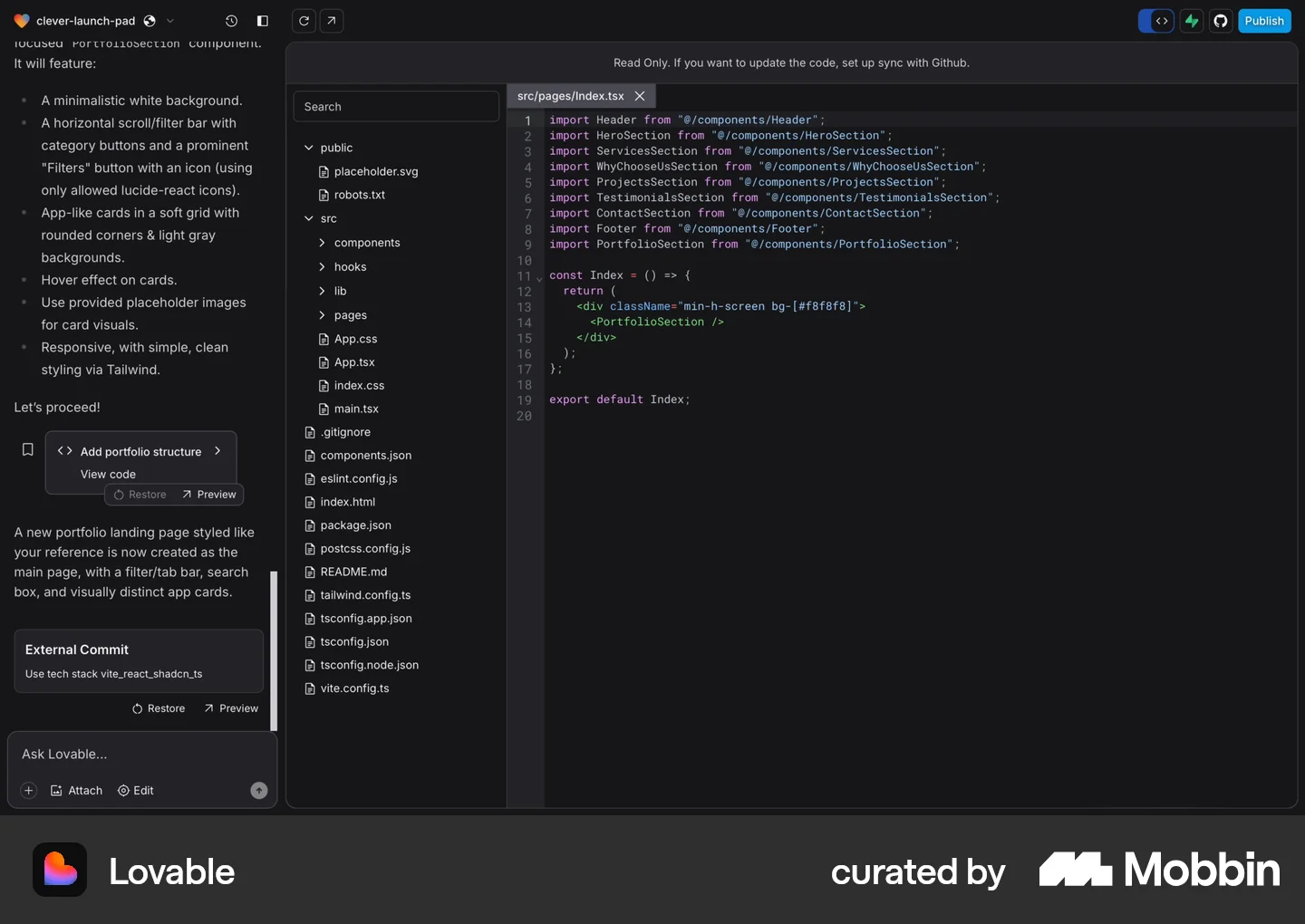Screen dimensions: 1305x924
Task: Click the plus icon in chat box
Action: pos(29,791)
